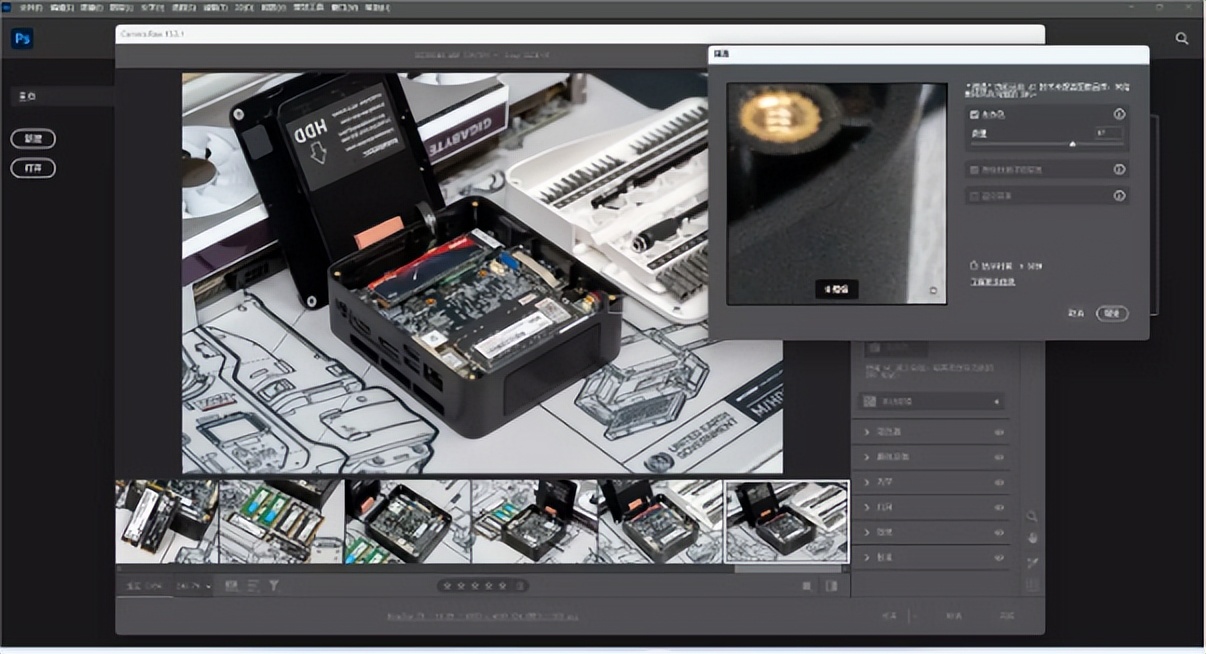The height and width of the screenshot is (654, 1206).
Task: Select the Zoom tool in Camera Raw
Action: click(1032, 516)
